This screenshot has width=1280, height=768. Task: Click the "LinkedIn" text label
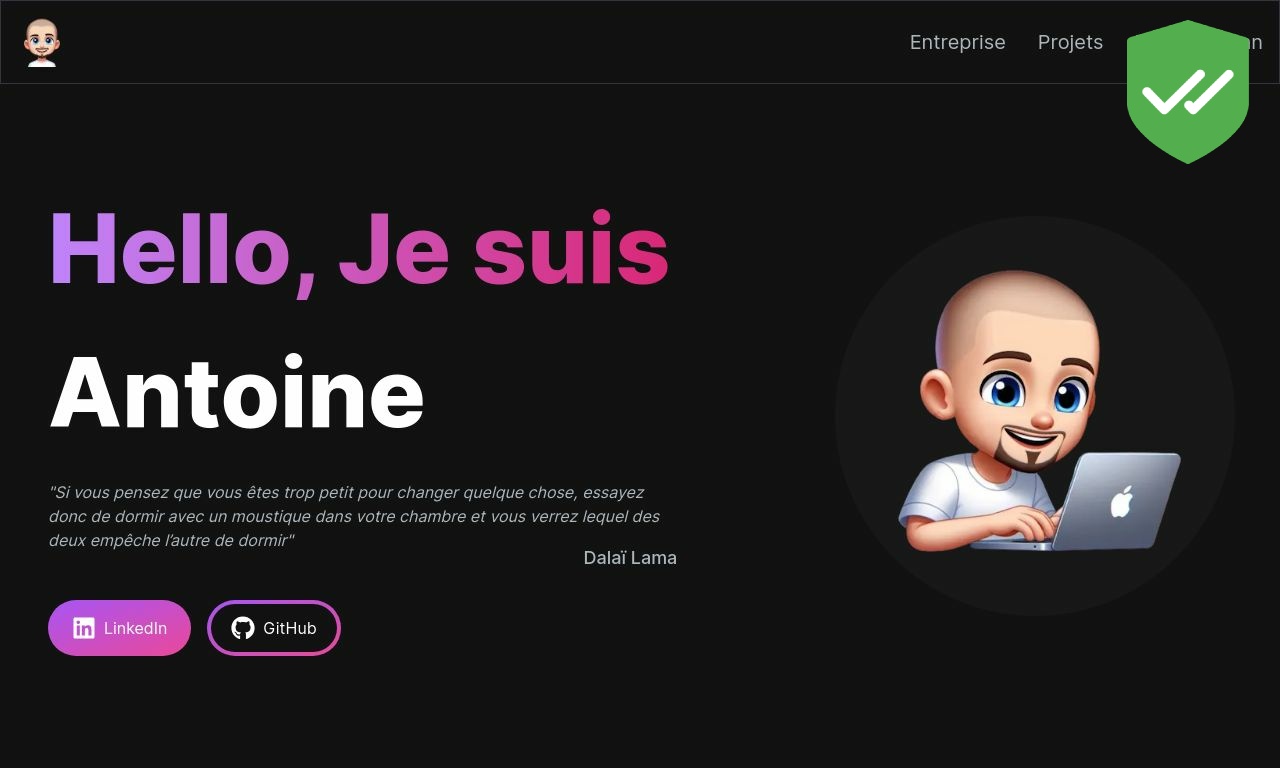pos(135,628)
